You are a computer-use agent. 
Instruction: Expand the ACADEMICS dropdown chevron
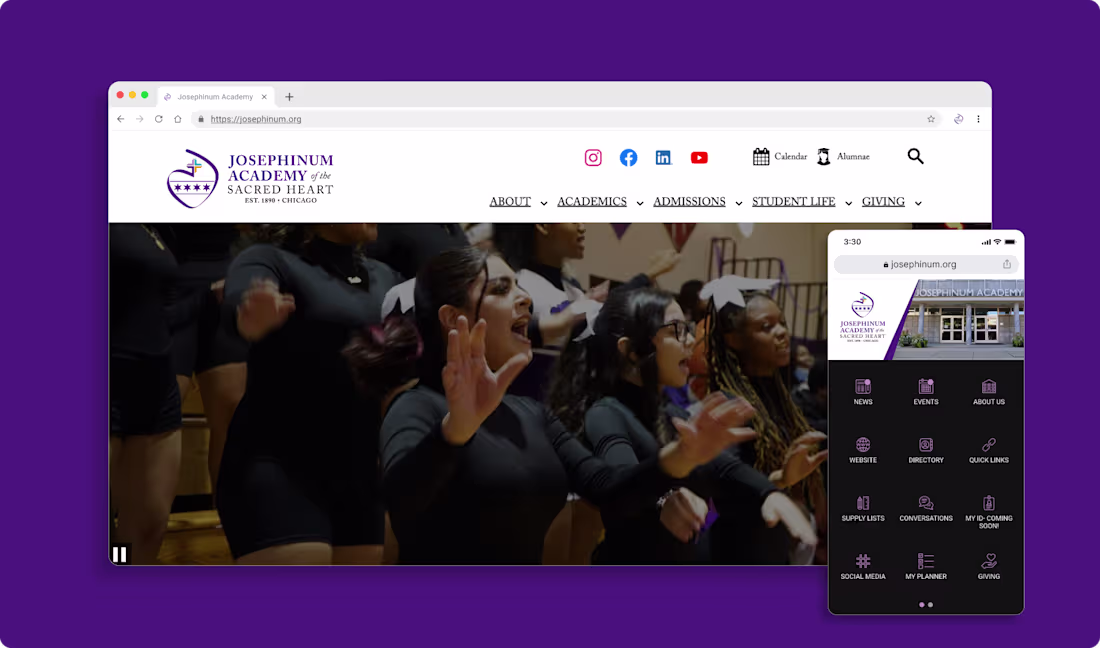(640, 203)
